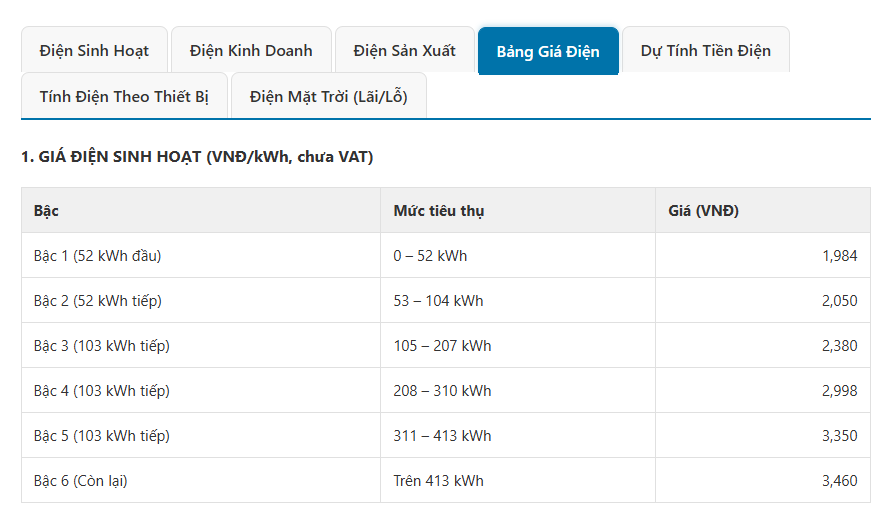The height and width of the screenshot is (518, 891).
Task: Select the Trên 413 kWh cell
Action: pyautogui.click(x=438, y=481)
